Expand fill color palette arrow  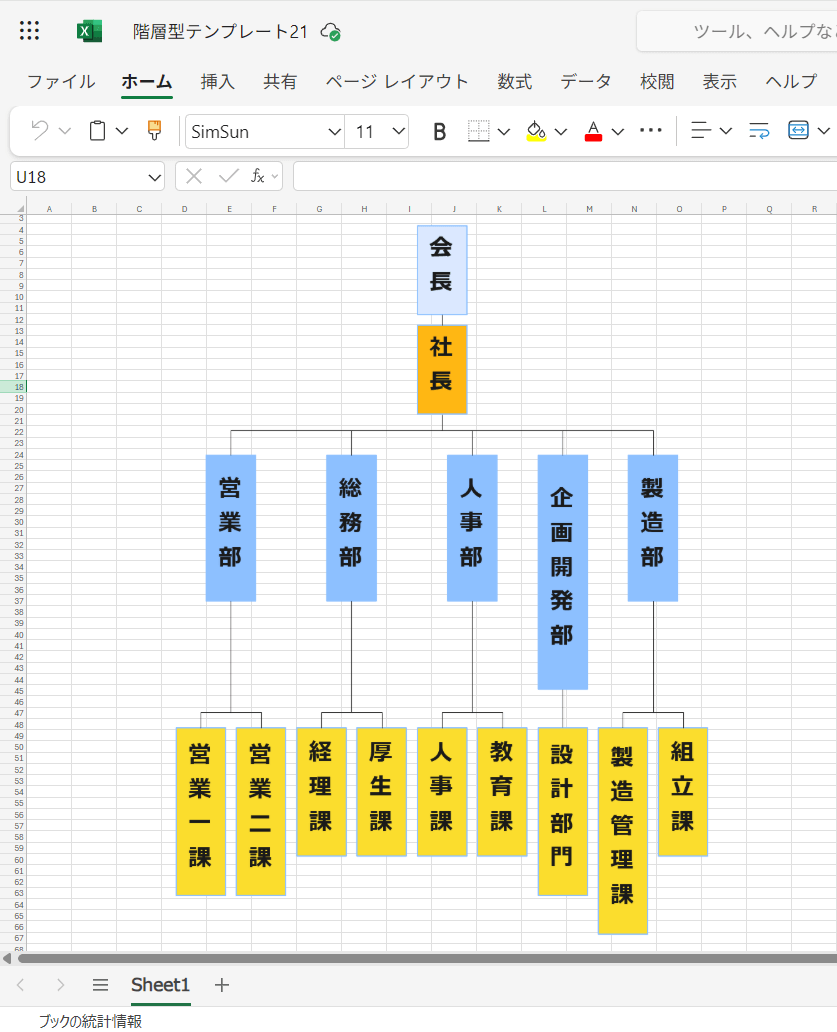pos(561,132)
